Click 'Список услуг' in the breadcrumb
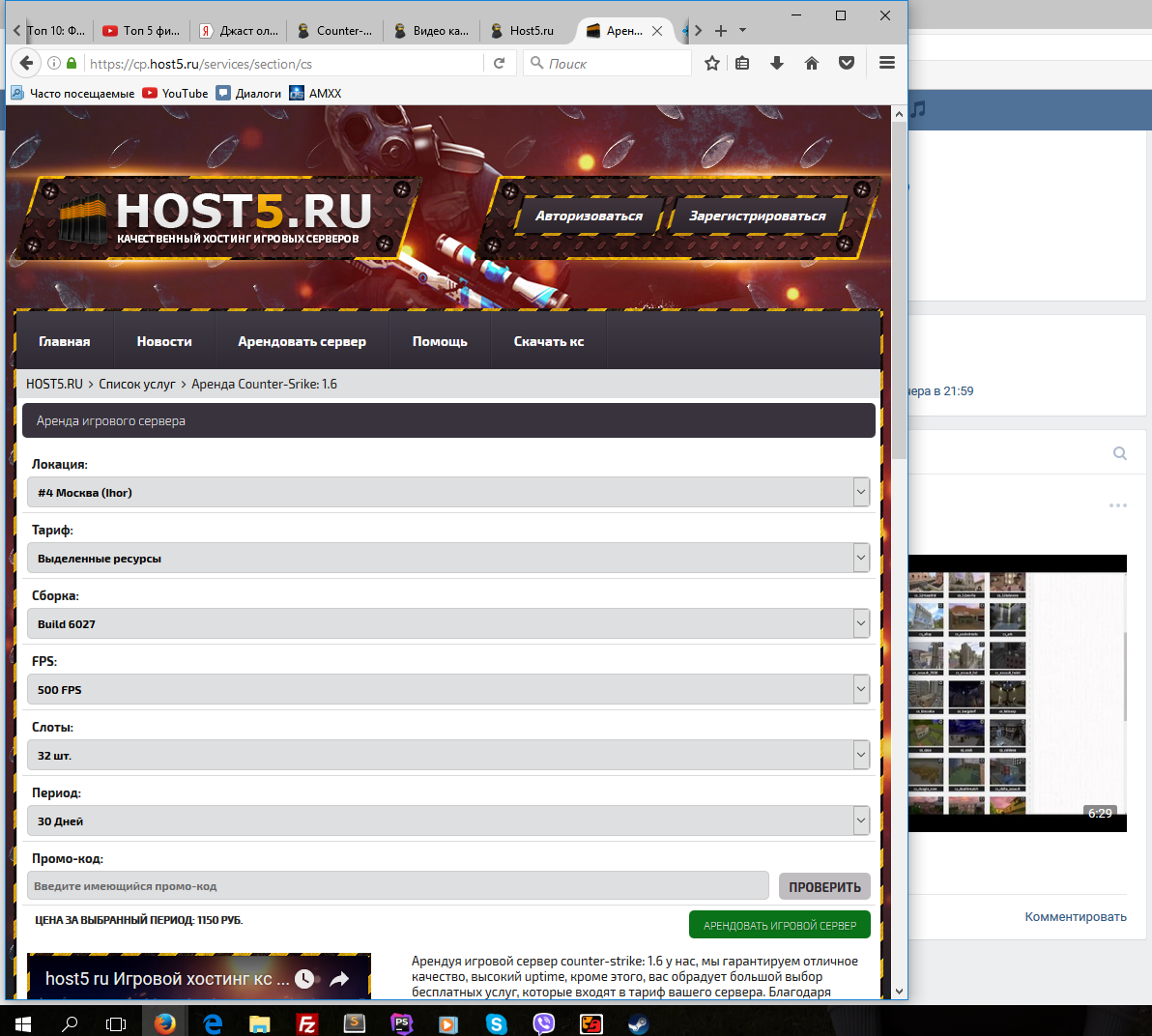1152x1036 pixels. click(x=137, y=385)
